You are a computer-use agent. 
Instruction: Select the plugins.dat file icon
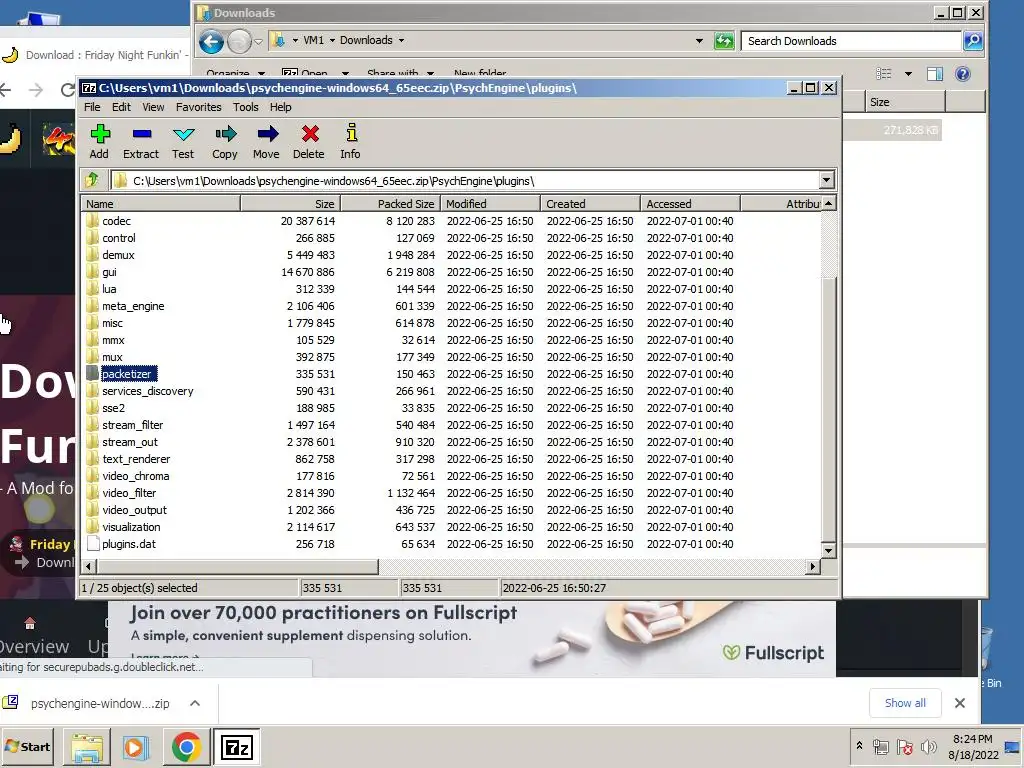93,544
